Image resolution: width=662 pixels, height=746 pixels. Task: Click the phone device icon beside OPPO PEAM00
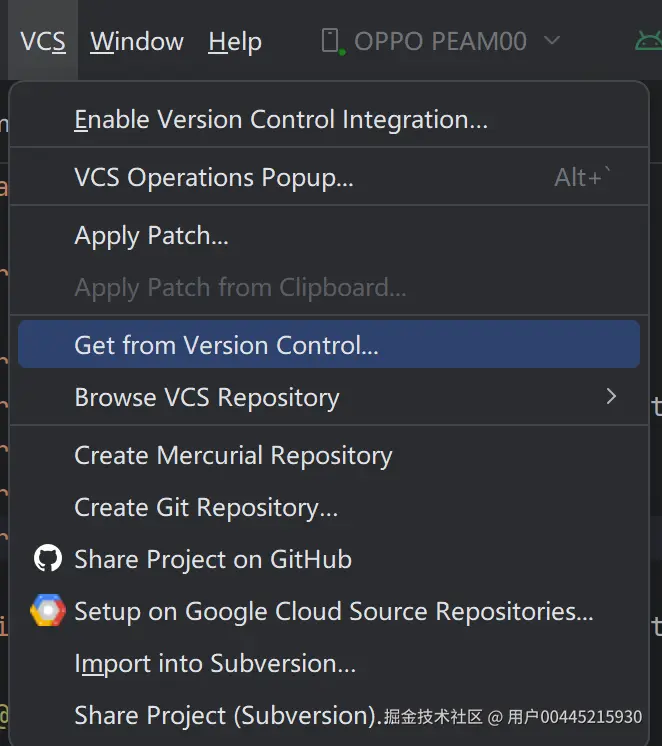point(330,41)
